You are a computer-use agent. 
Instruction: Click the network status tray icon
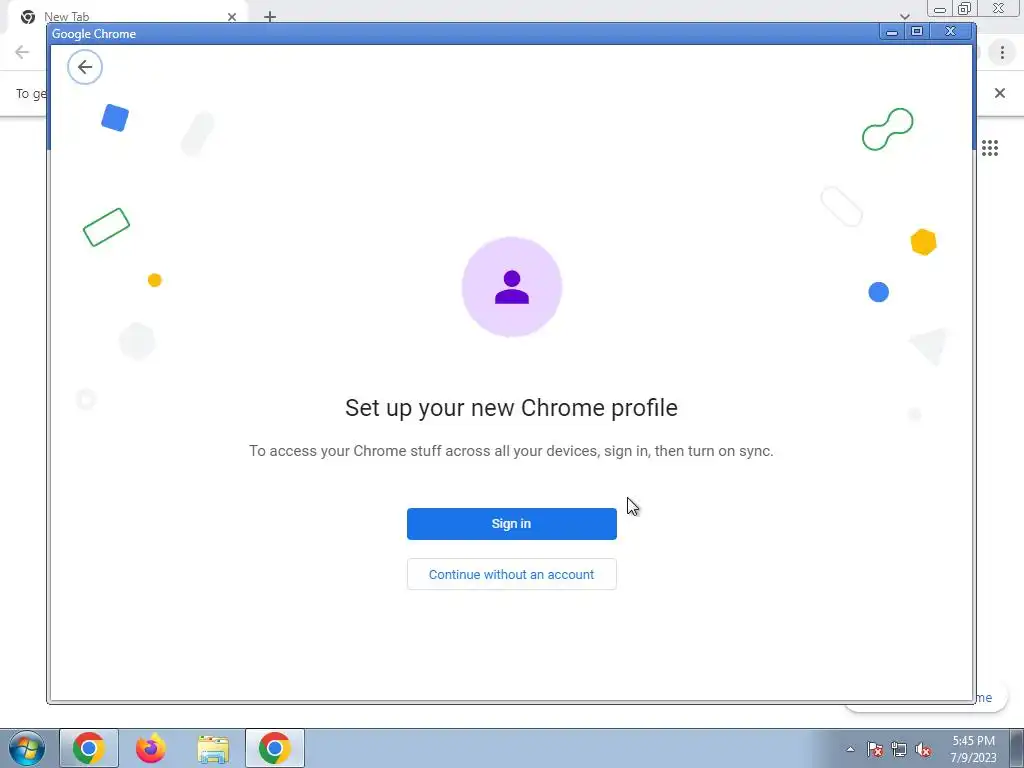(899, 749)
